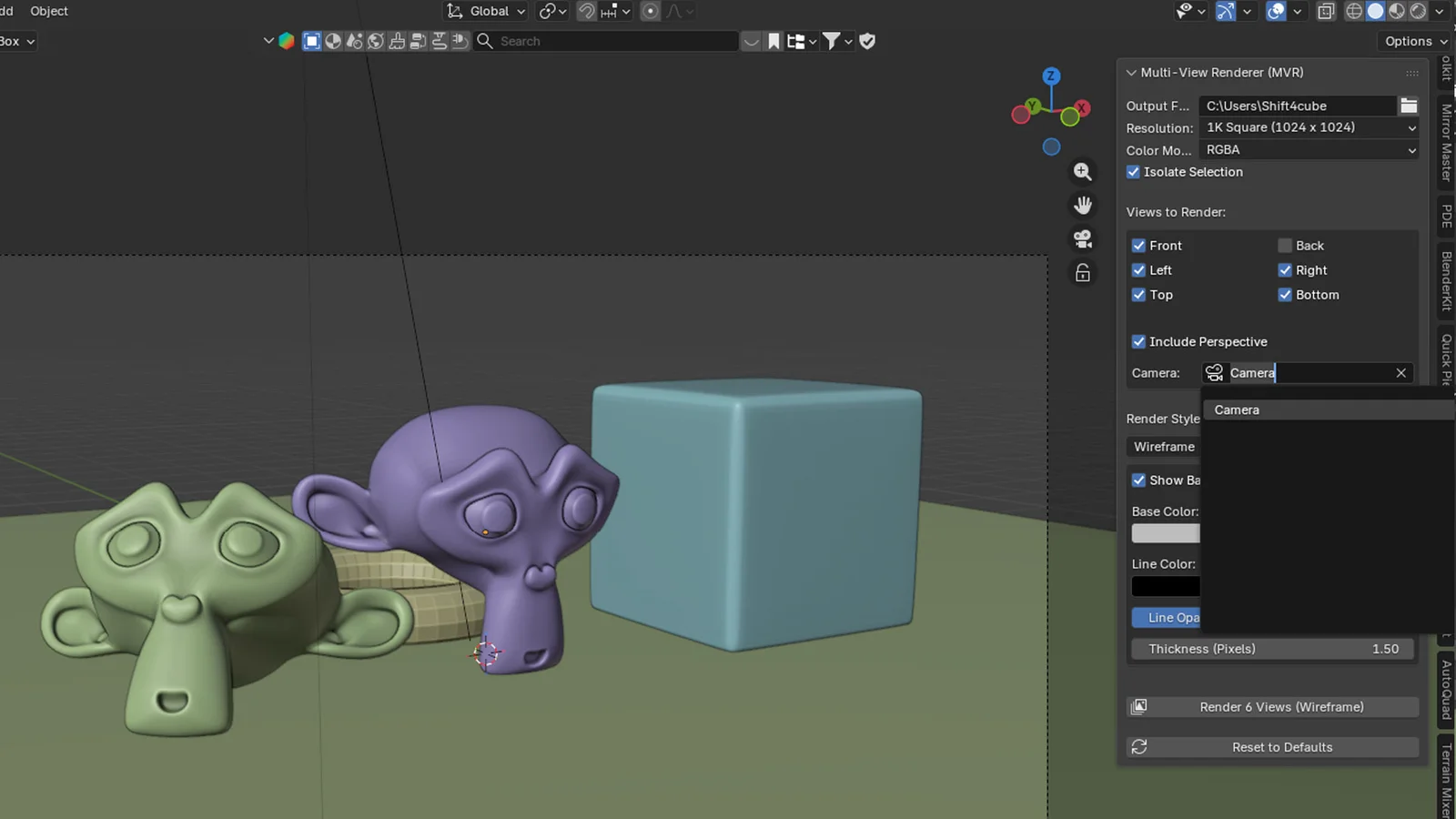The width and height of the screenshot is (1456, 819).
Task: Open the proportional editing falloff icon
Action: pos(672,11)
